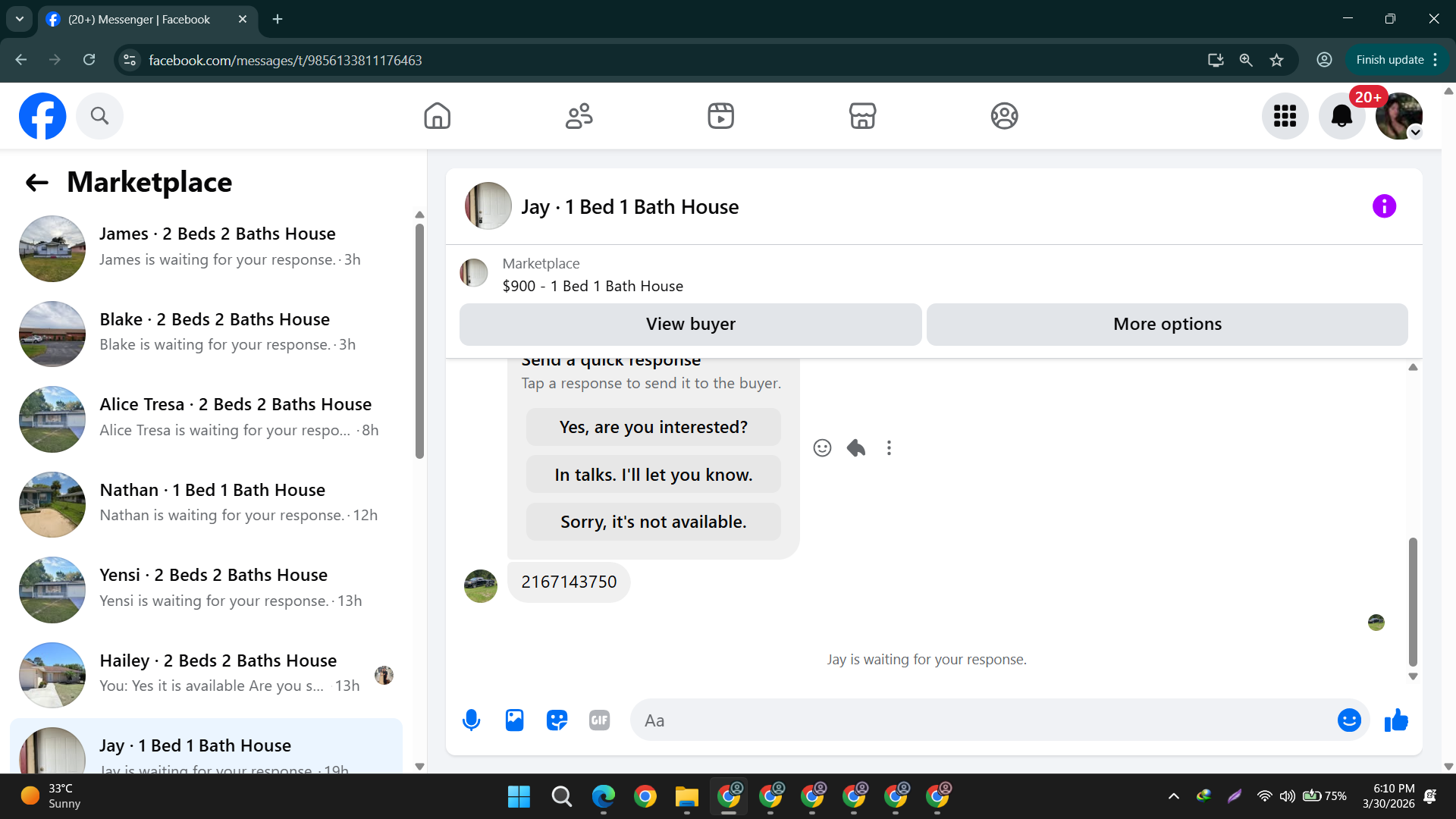Send a thumbs up like
This screenshot has width=1456, height=819.
coord(1396,720)
